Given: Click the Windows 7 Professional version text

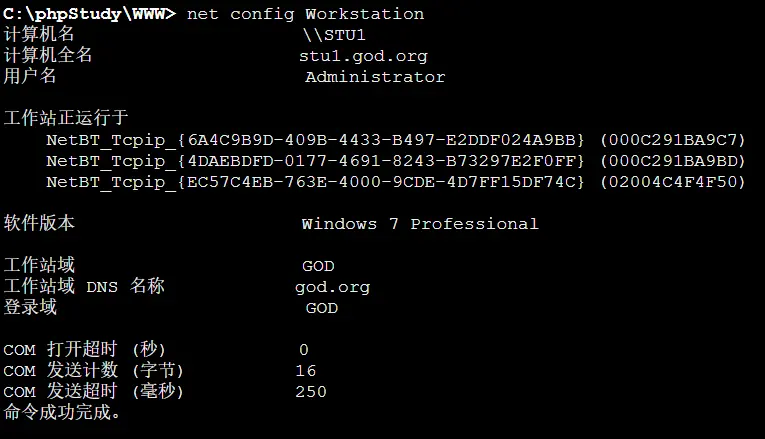Looking at the screenshot, I should [420, 224].
